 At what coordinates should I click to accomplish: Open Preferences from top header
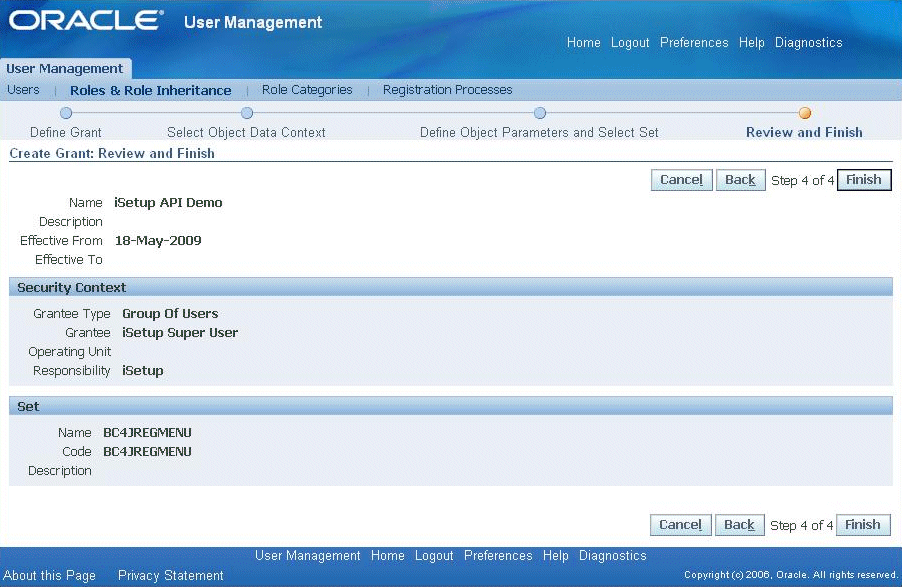coord(694,43)
